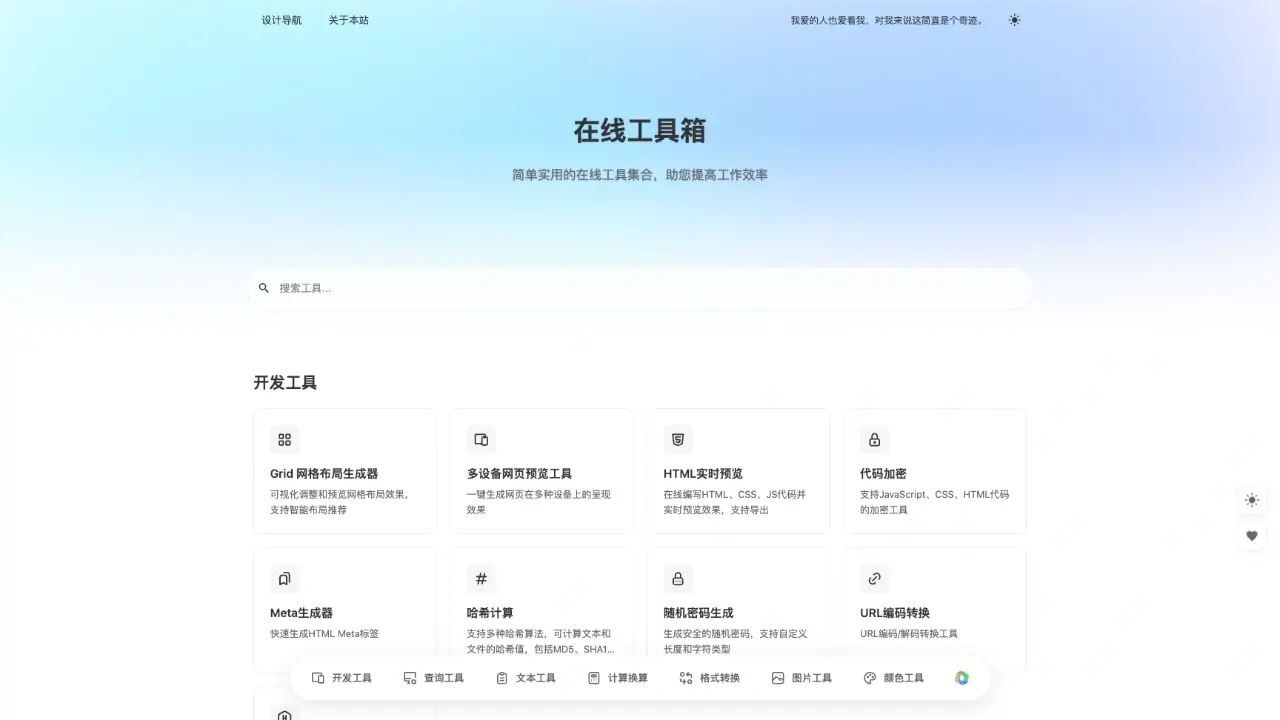Image resolution: width=1280 pixels, height=720 pixels.
Task: Open 关于本站 from the top navigation
Action: coord(348,20)
